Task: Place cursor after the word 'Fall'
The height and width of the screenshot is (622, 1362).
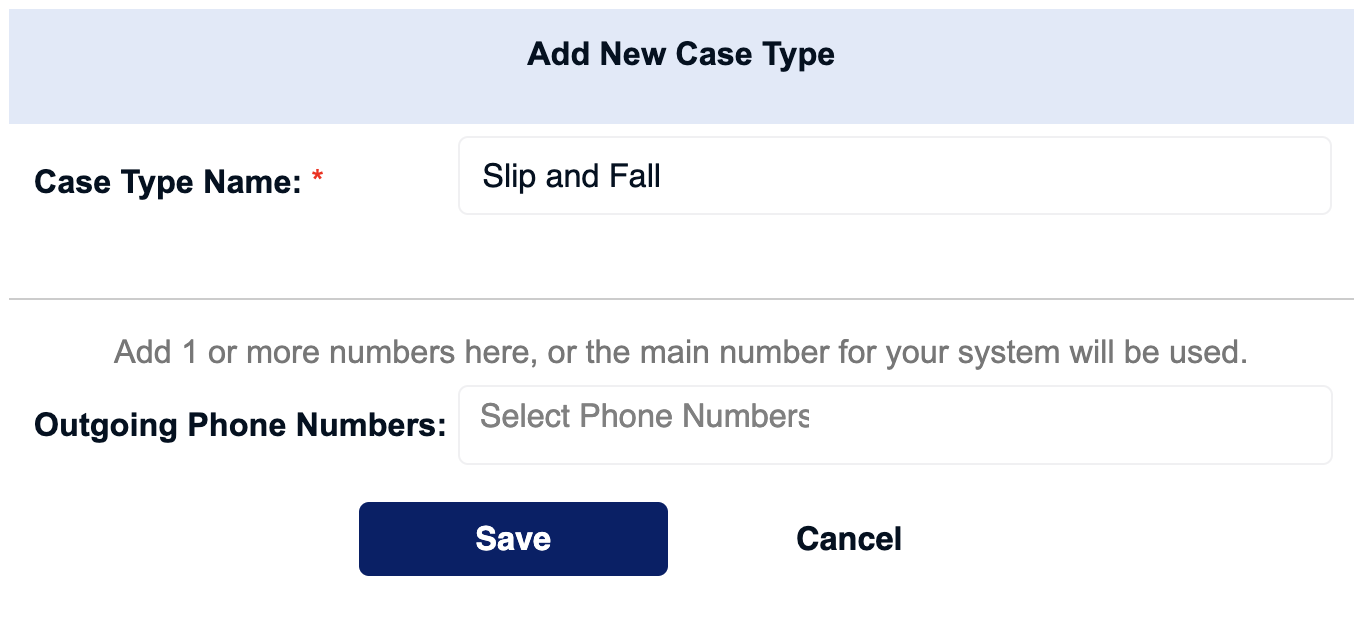Action: coord(663,176)
